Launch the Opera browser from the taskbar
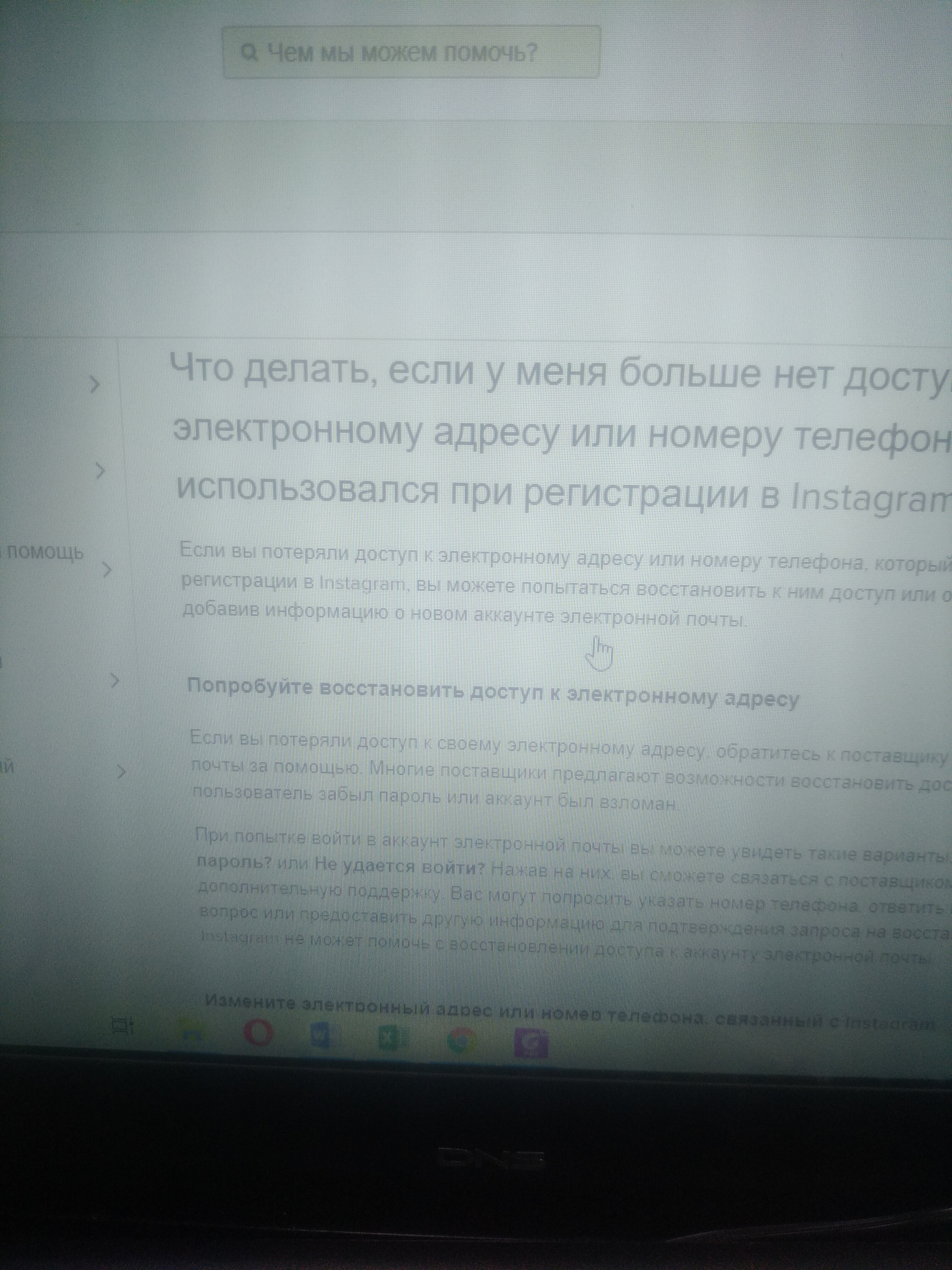 pos(258,1033)
